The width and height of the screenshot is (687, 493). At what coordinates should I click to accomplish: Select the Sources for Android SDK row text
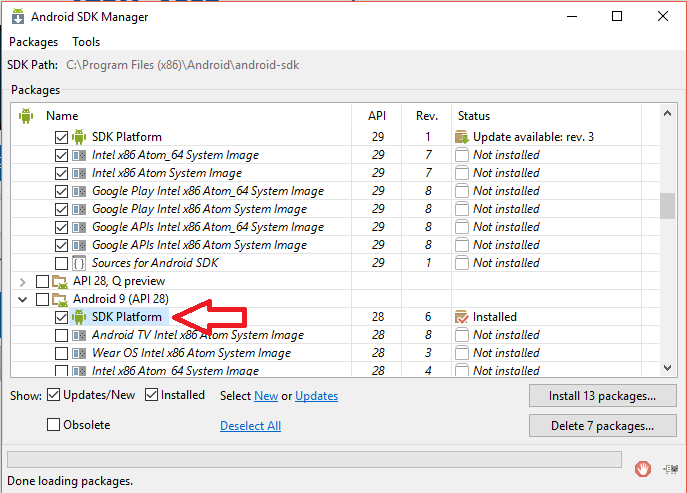[155, 263]
